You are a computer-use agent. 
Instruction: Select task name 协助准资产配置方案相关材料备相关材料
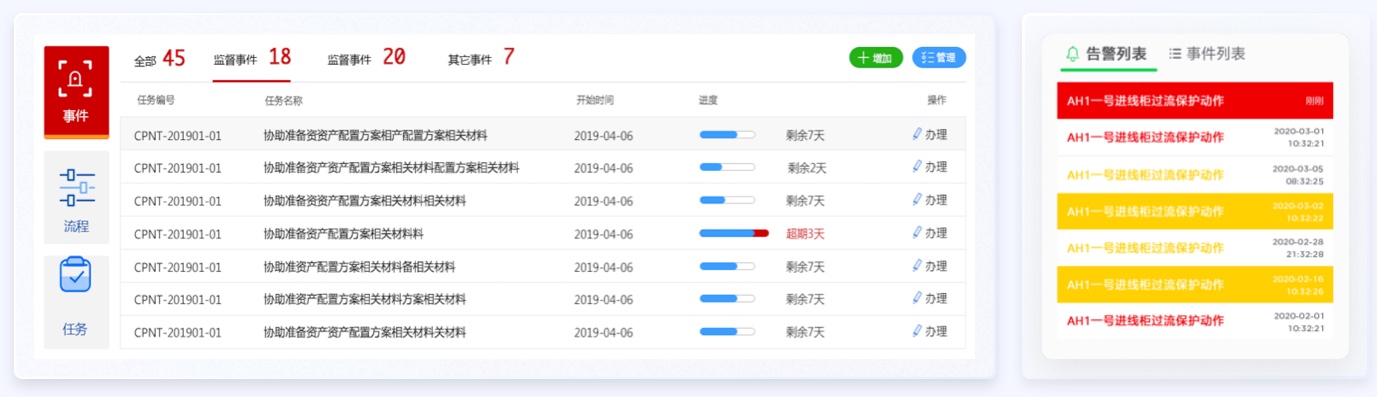pos(359,267)
